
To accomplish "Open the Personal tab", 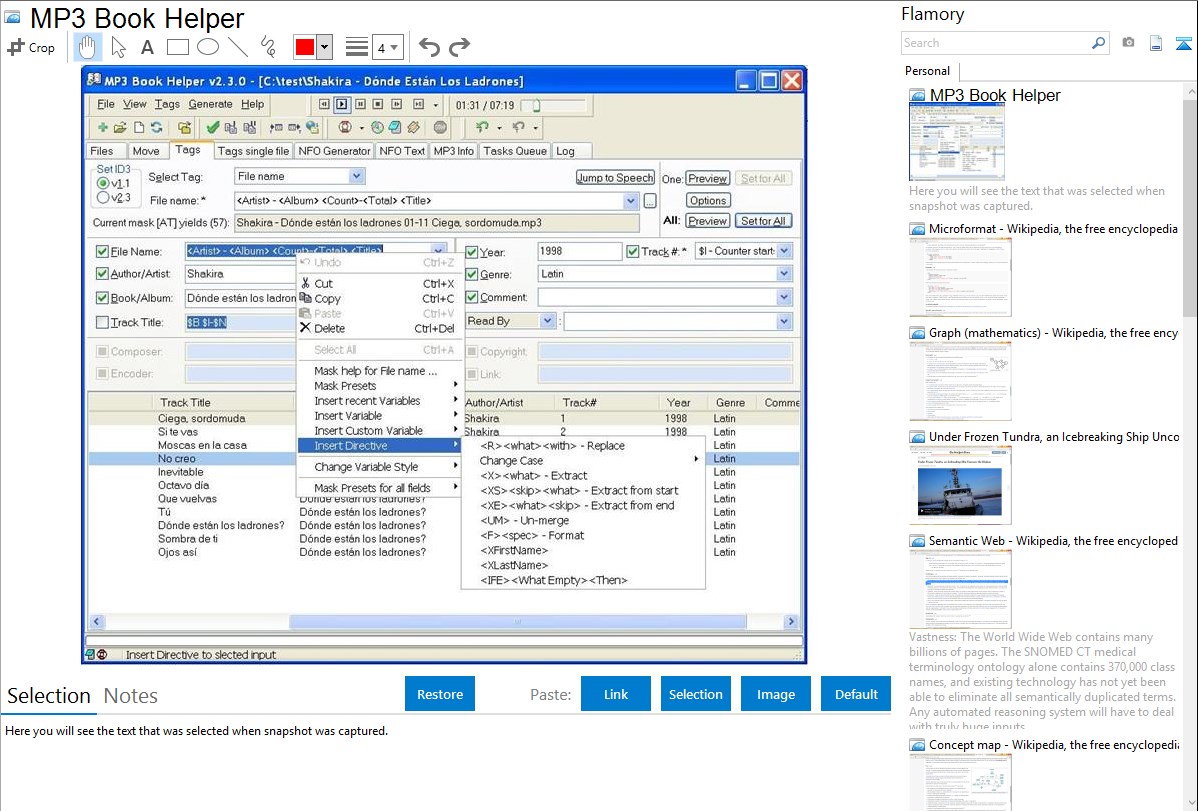I will click(x=927, y=71).
